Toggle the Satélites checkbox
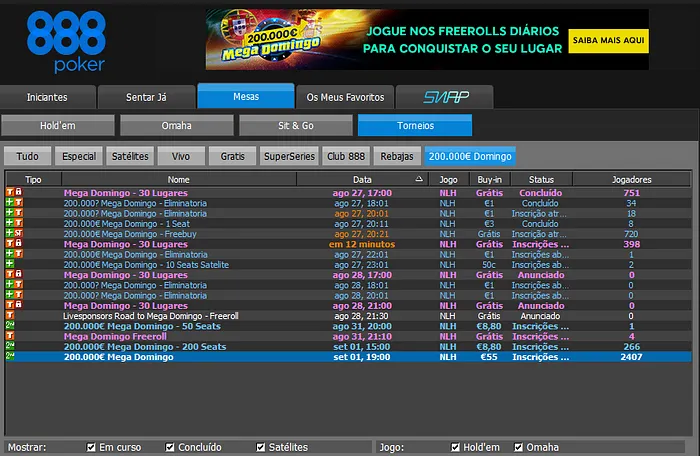 tap(261, 447)
